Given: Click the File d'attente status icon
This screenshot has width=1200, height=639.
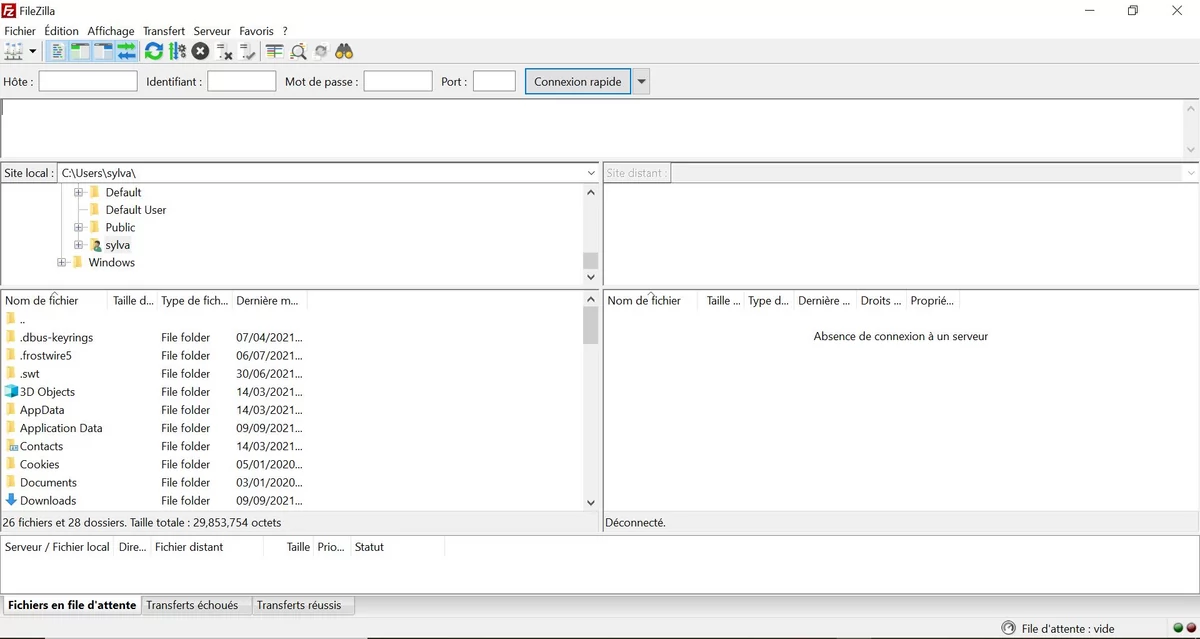Looking at the screenshot, I should [1007, 629].
